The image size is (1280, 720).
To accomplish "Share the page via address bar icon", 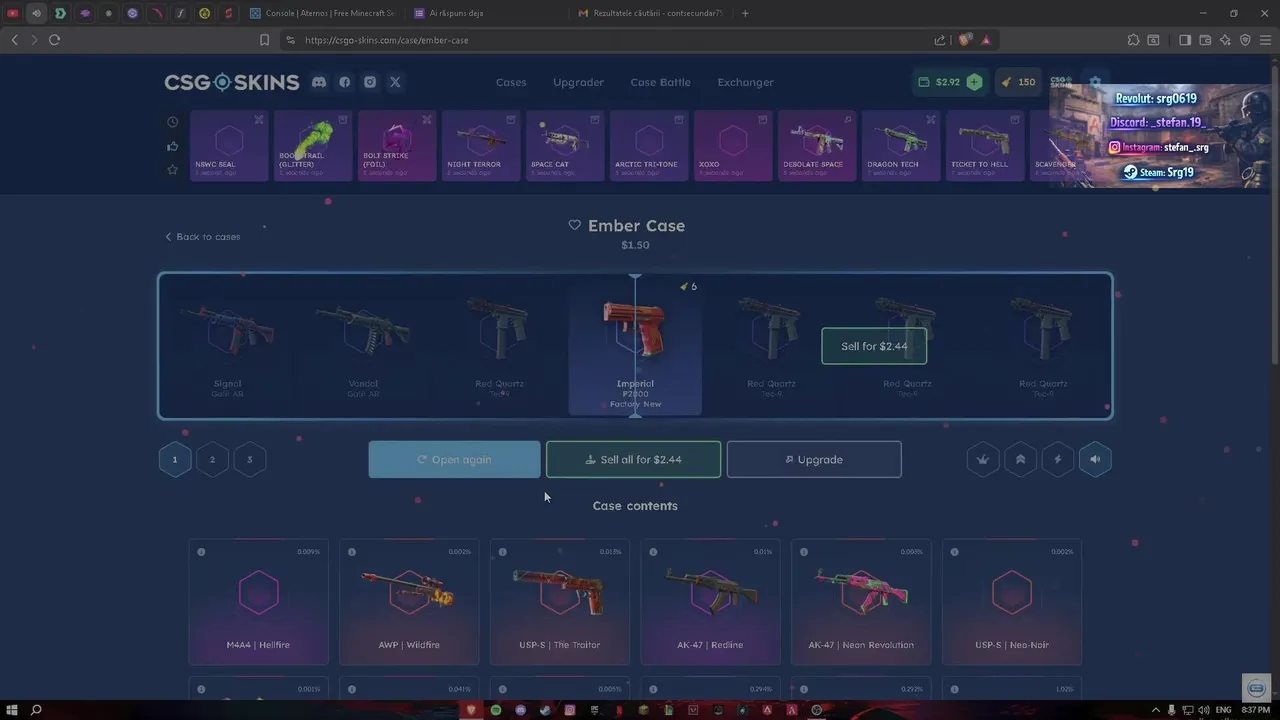I will (x=940, y=40).
